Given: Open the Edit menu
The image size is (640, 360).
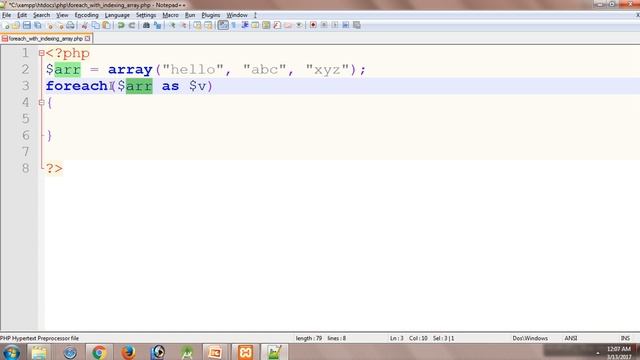Looking at the screenshot, I should (x=22, y=15).
